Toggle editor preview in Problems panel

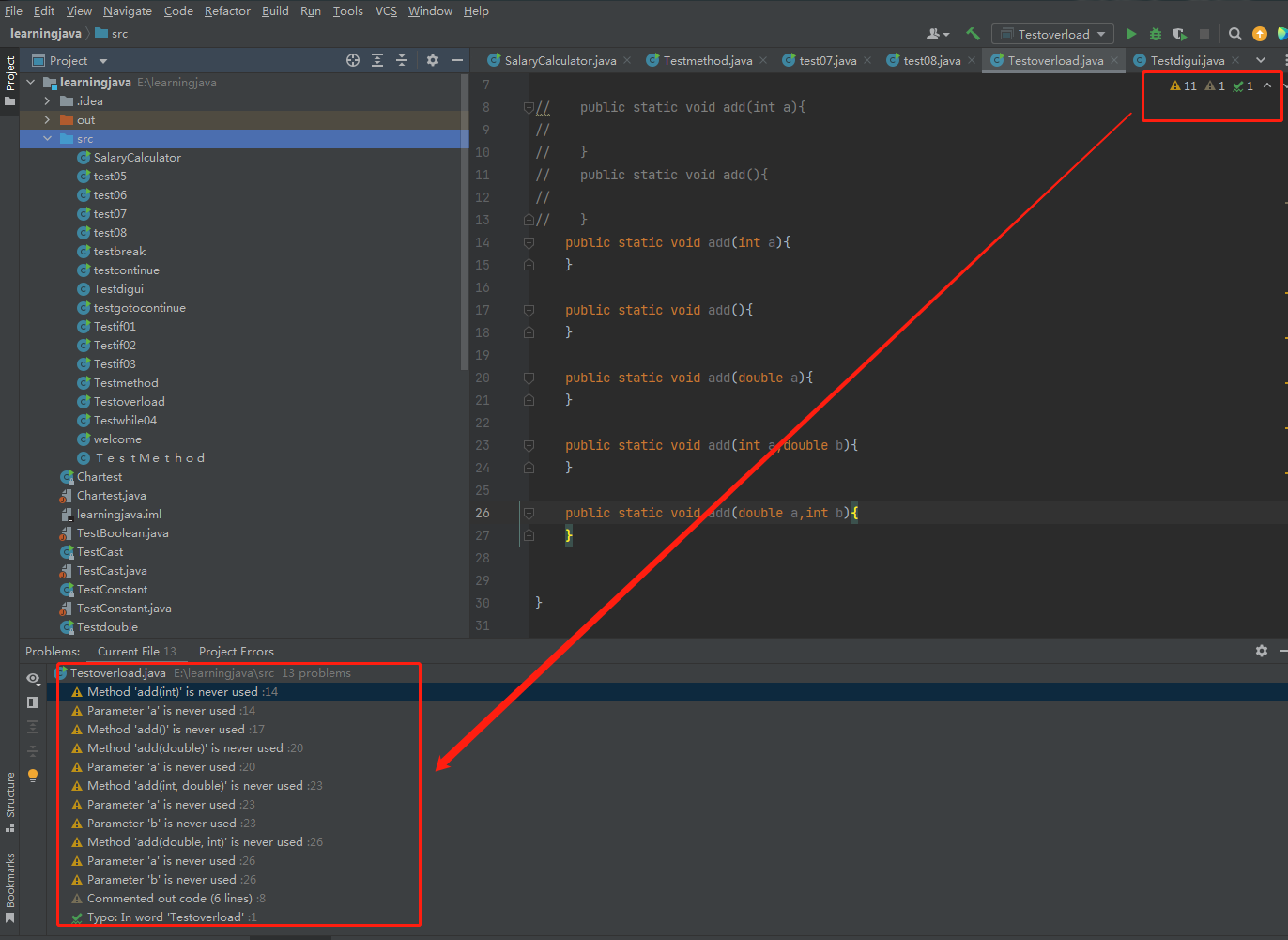pyautogui.click(x=33, y=702)
